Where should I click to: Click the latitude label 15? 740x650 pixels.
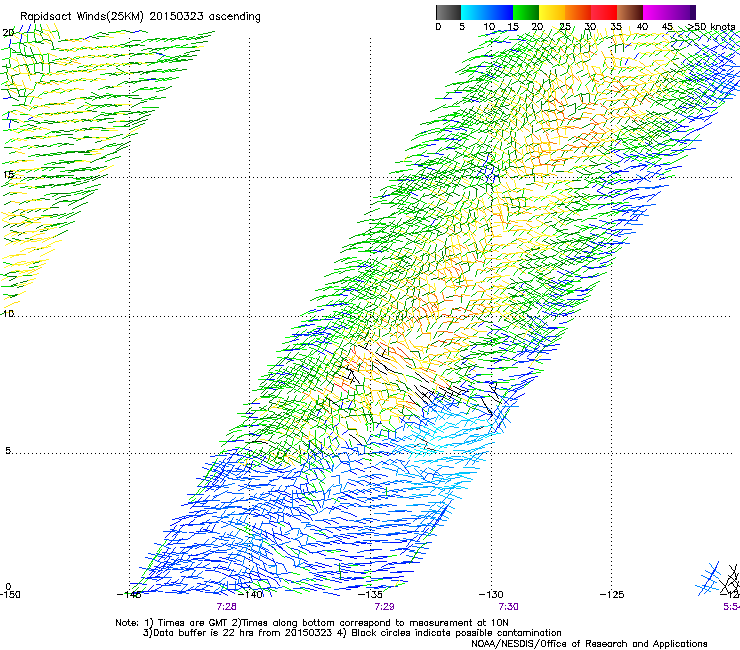8,175
